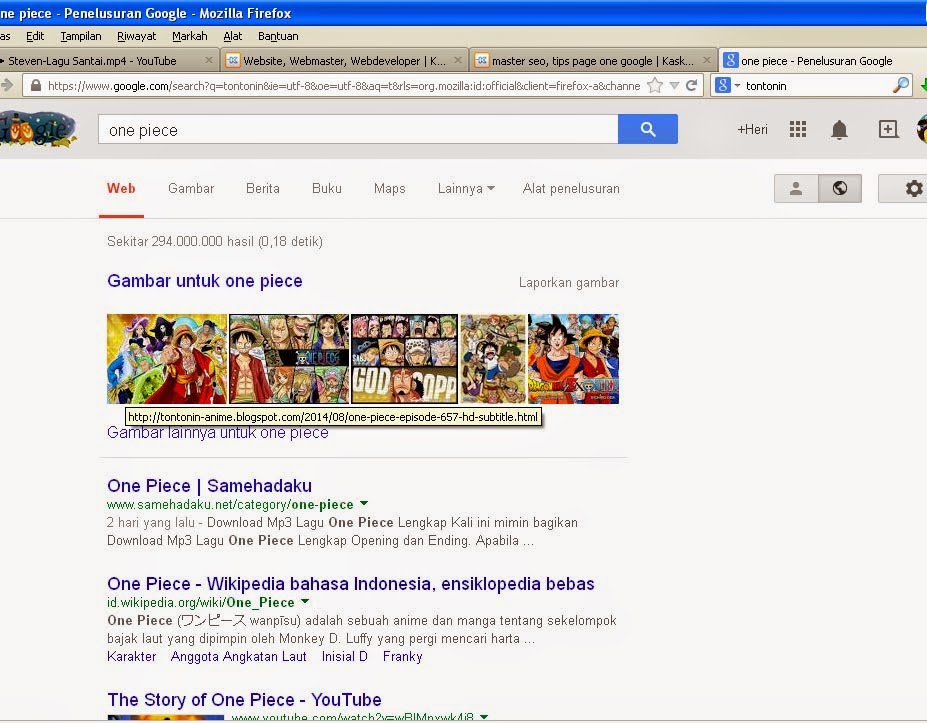Switch to the Gambar search tab

pos(190,188)
